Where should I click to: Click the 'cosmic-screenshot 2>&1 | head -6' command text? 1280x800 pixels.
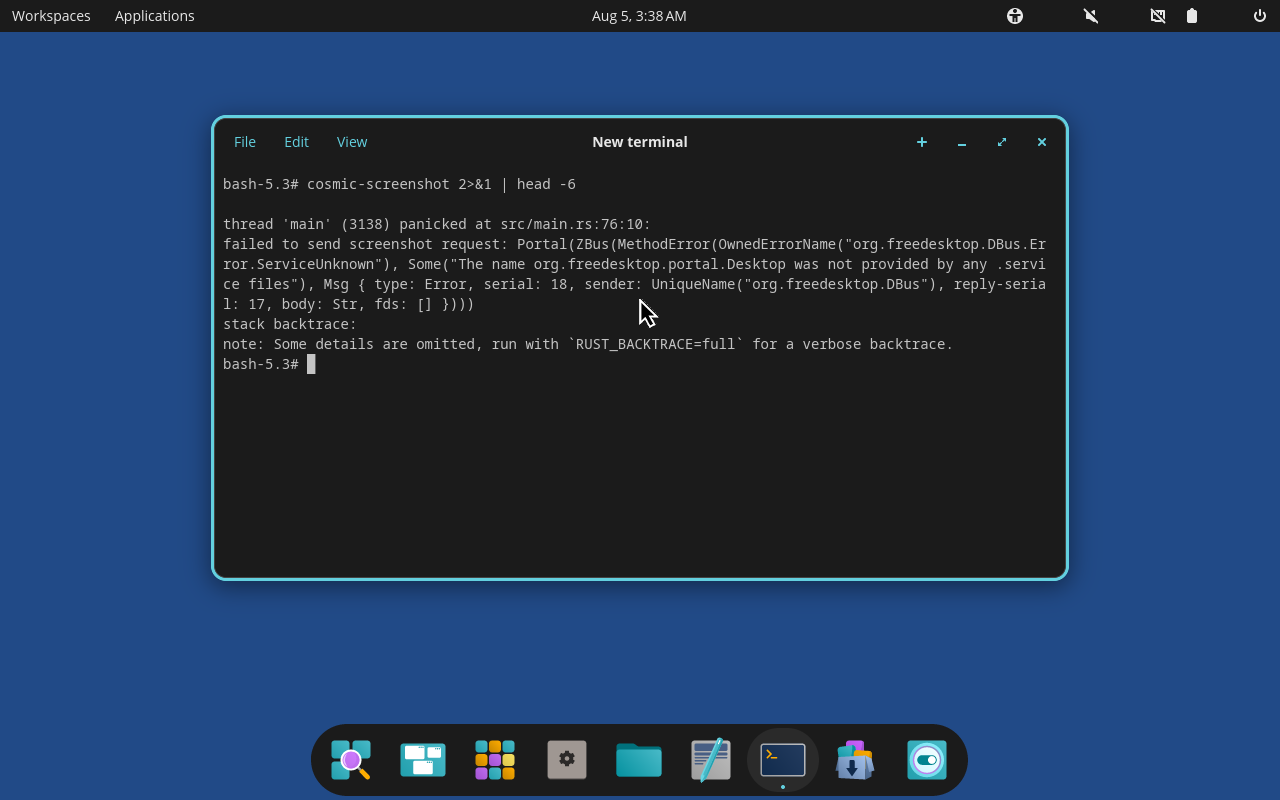point(441,184)
